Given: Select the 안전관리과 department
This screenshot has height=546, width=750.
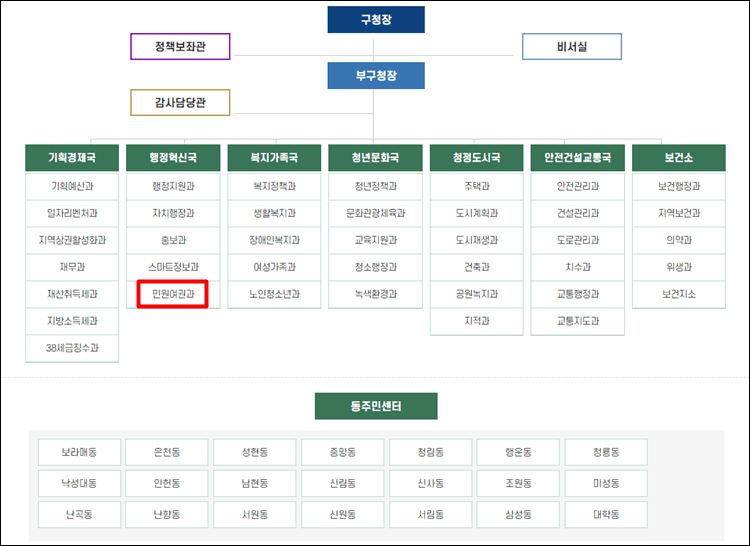Looking at the screenshot, I should pyautogui.click(x=578, y=186).
